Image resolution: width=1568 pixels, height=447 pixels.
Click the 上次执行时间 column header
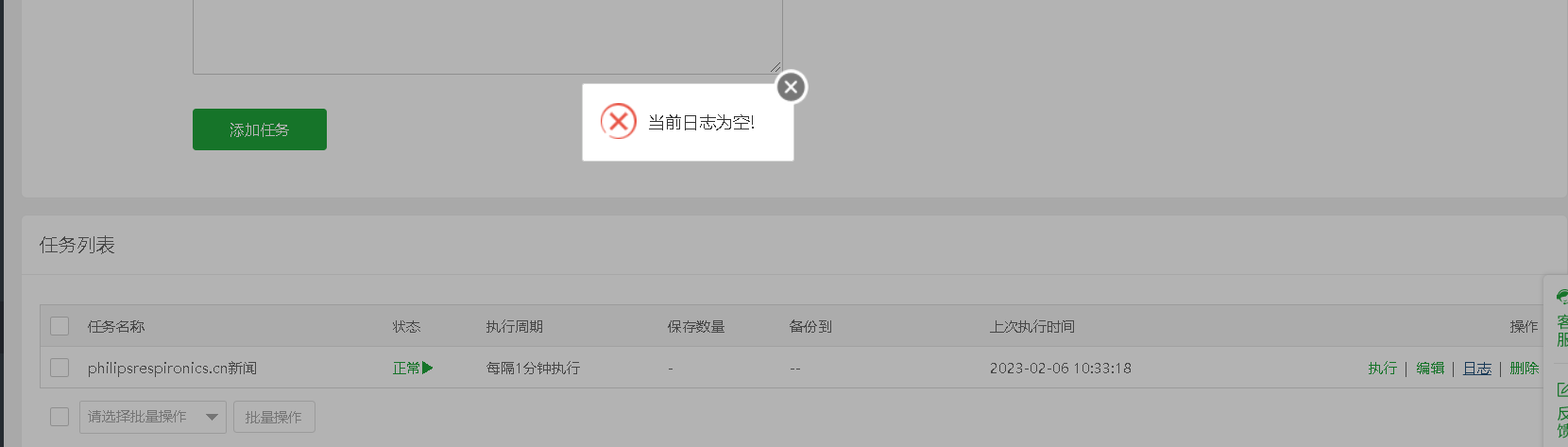[x=1032, y=327]
